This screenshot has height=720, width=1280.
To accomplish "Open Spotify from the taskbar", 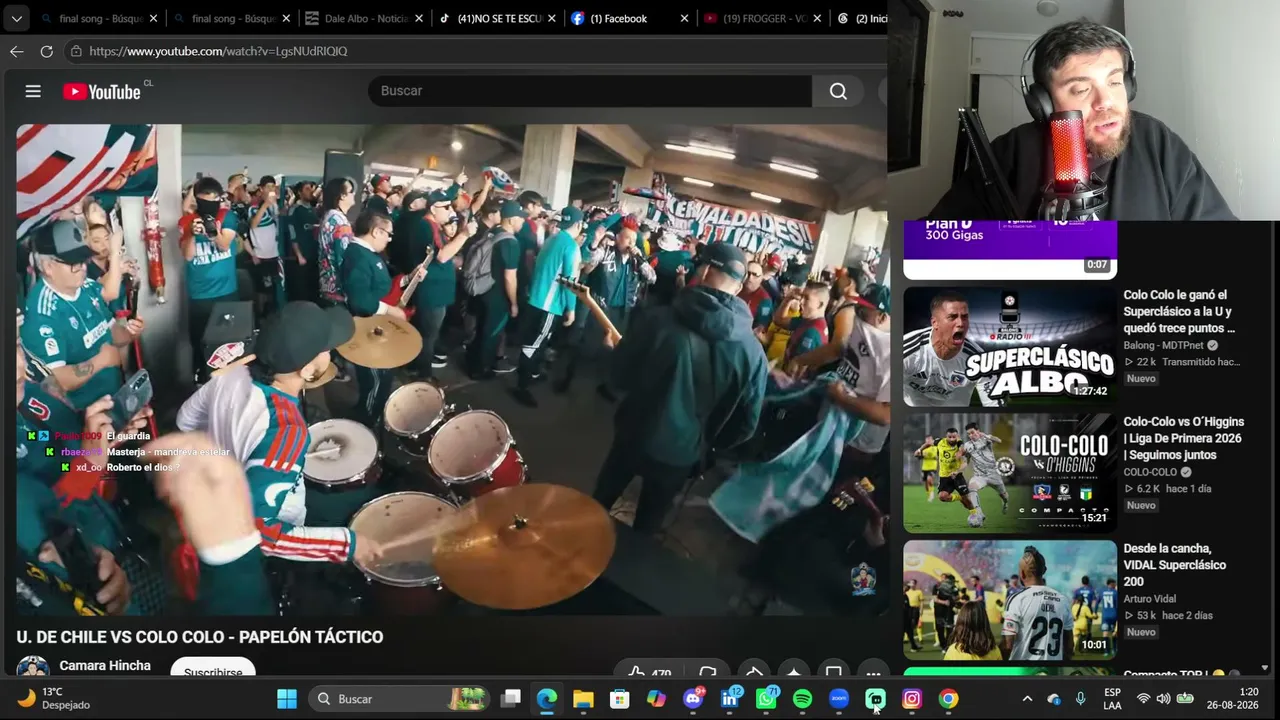I will pos(802,699).
